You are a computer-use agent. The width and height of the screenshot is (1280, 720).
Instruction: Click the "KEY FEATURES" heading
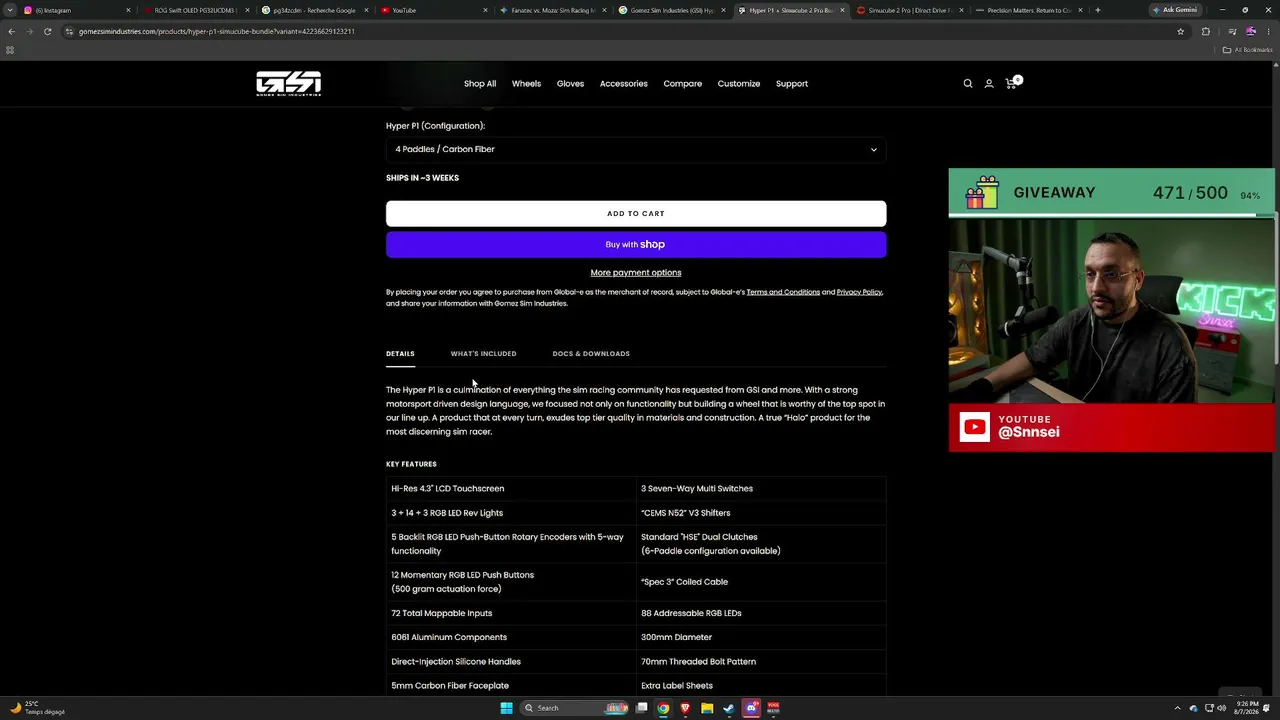[x=411, y=464]
